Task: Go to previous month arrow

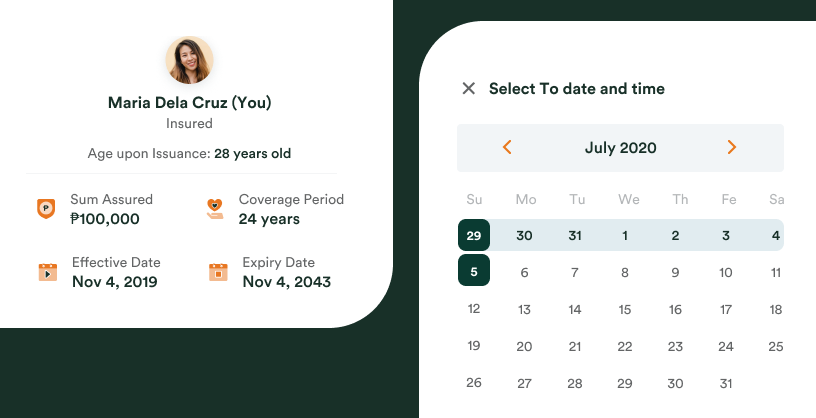Action: [x=507, y=148]
